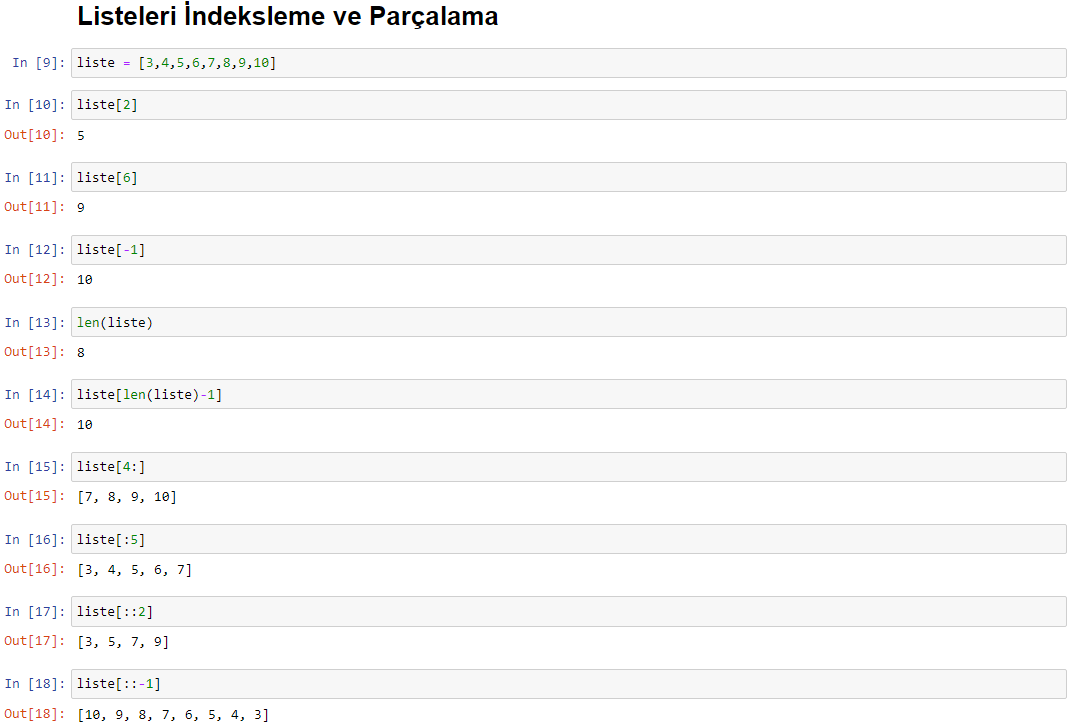1074x726 pixels.
Task: Click the Out[17] result [3, 5, 7, 9]
Action: point(123,642)
